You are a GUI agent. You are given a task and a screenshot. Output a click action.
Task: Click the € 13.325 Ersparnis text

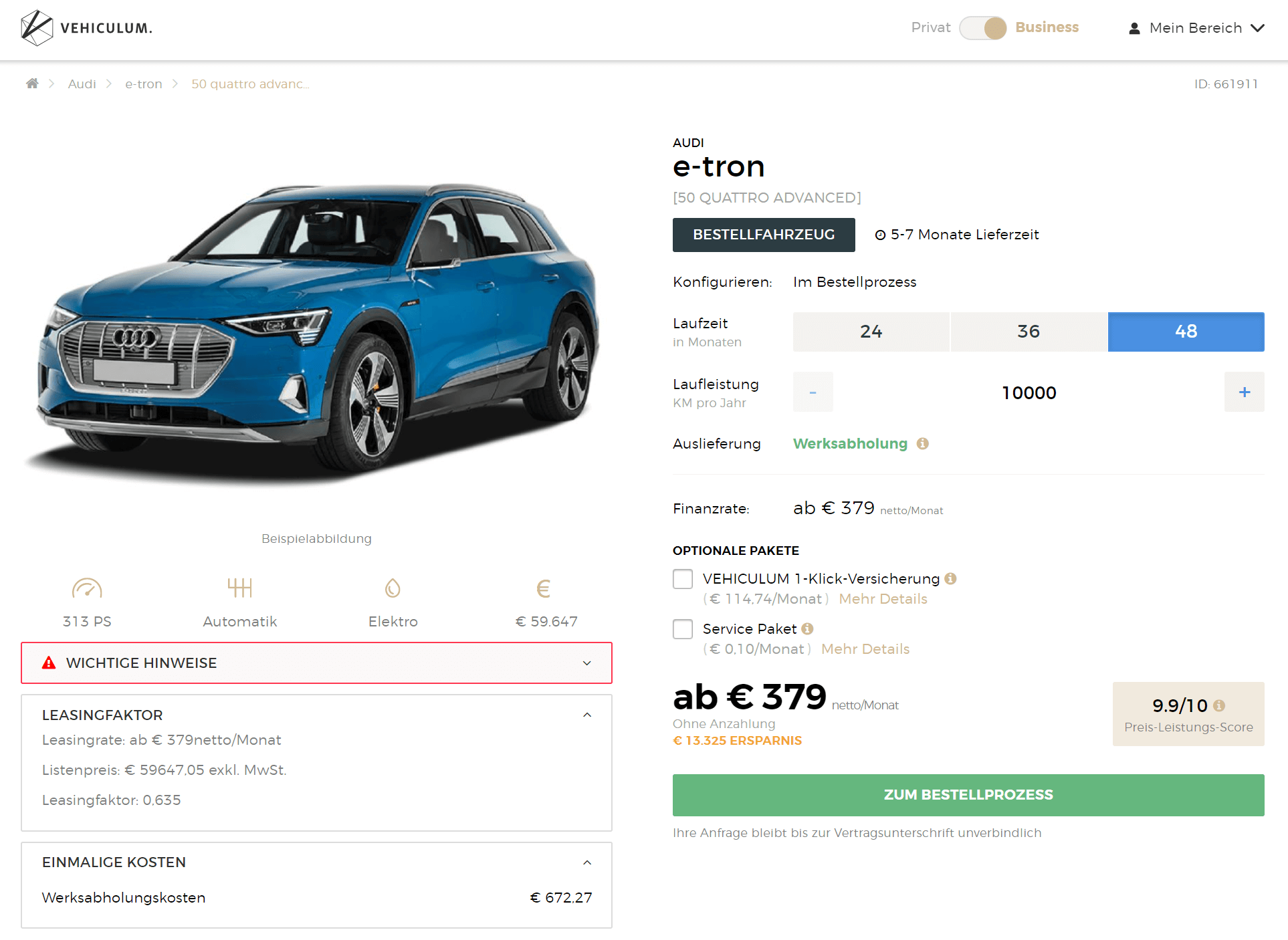pos(737,741)
